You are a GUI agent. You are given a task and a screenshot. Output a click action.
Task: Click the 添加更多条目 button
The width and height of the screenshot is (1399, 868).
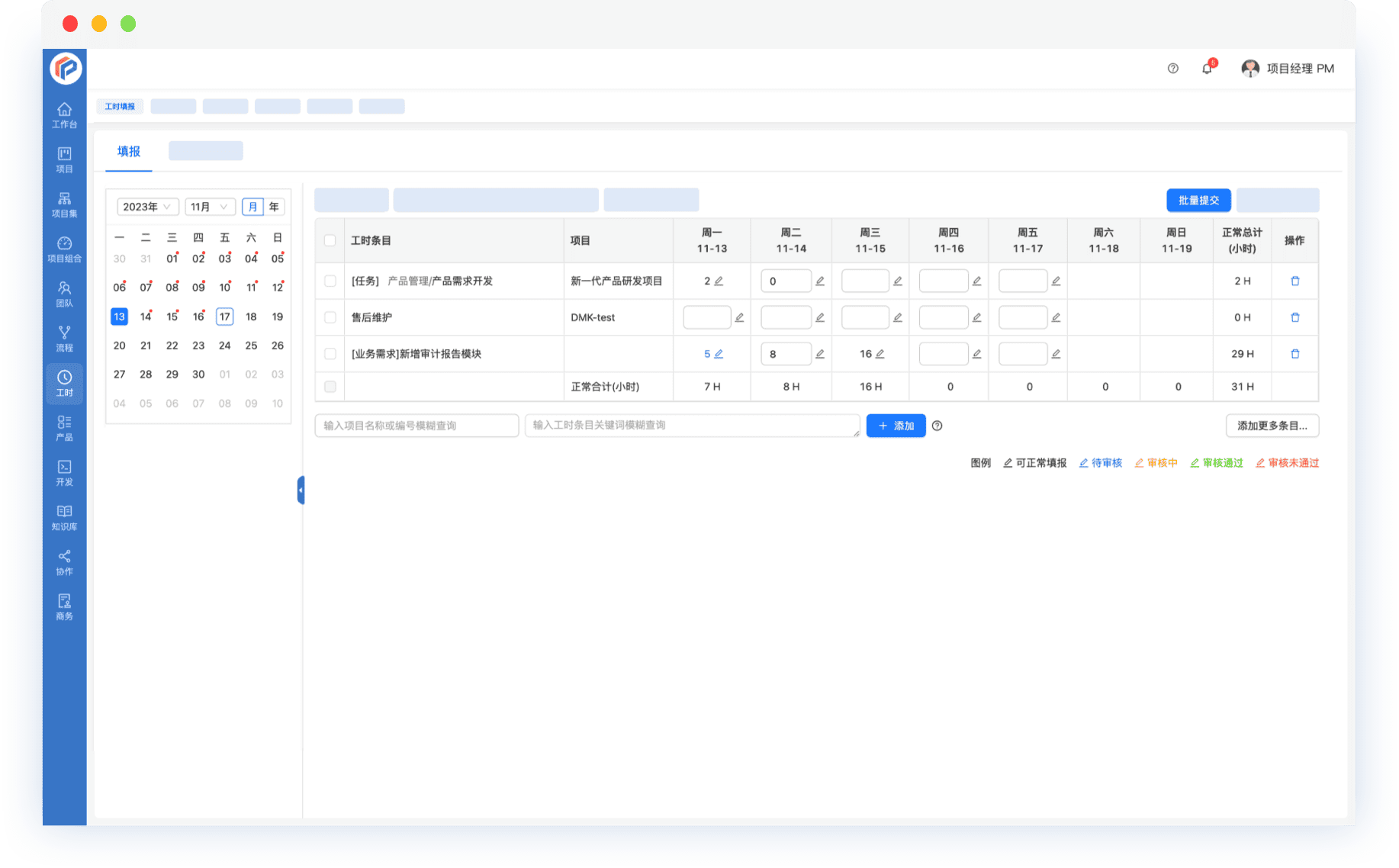[x=1272, y=426]
